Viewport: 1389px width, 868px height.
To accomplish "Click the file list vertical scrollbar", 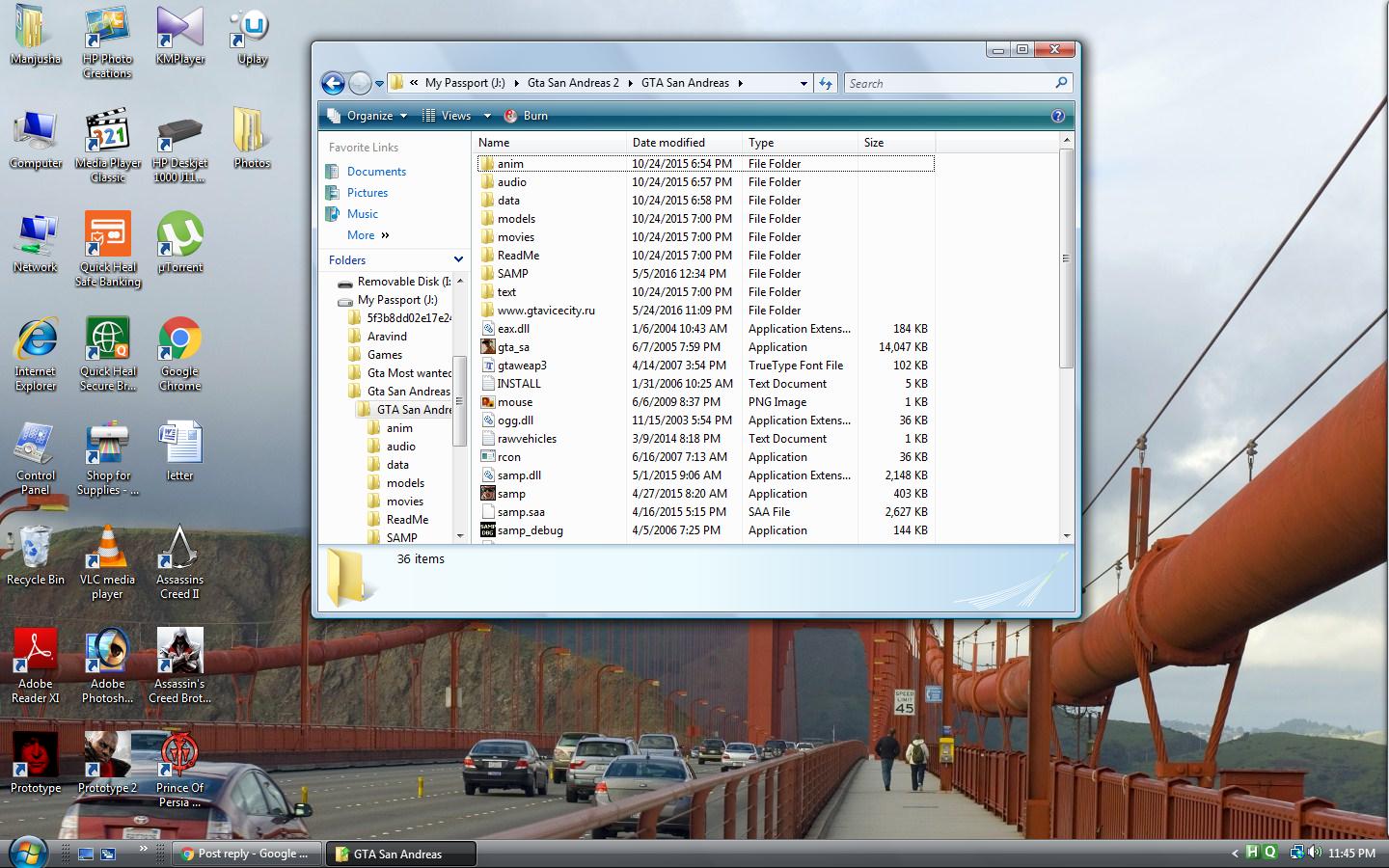I will (1066, 258).
